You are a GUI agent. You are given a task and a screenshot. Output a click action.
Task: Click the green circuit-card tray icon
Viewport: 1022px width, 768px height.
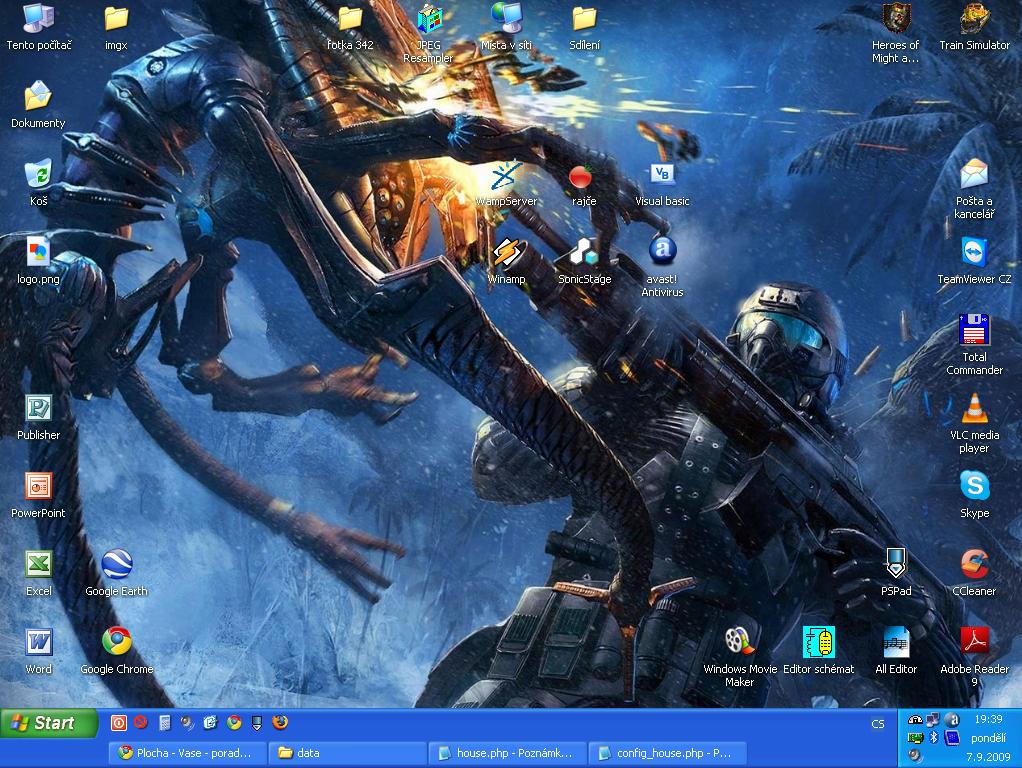pos(915,738)
